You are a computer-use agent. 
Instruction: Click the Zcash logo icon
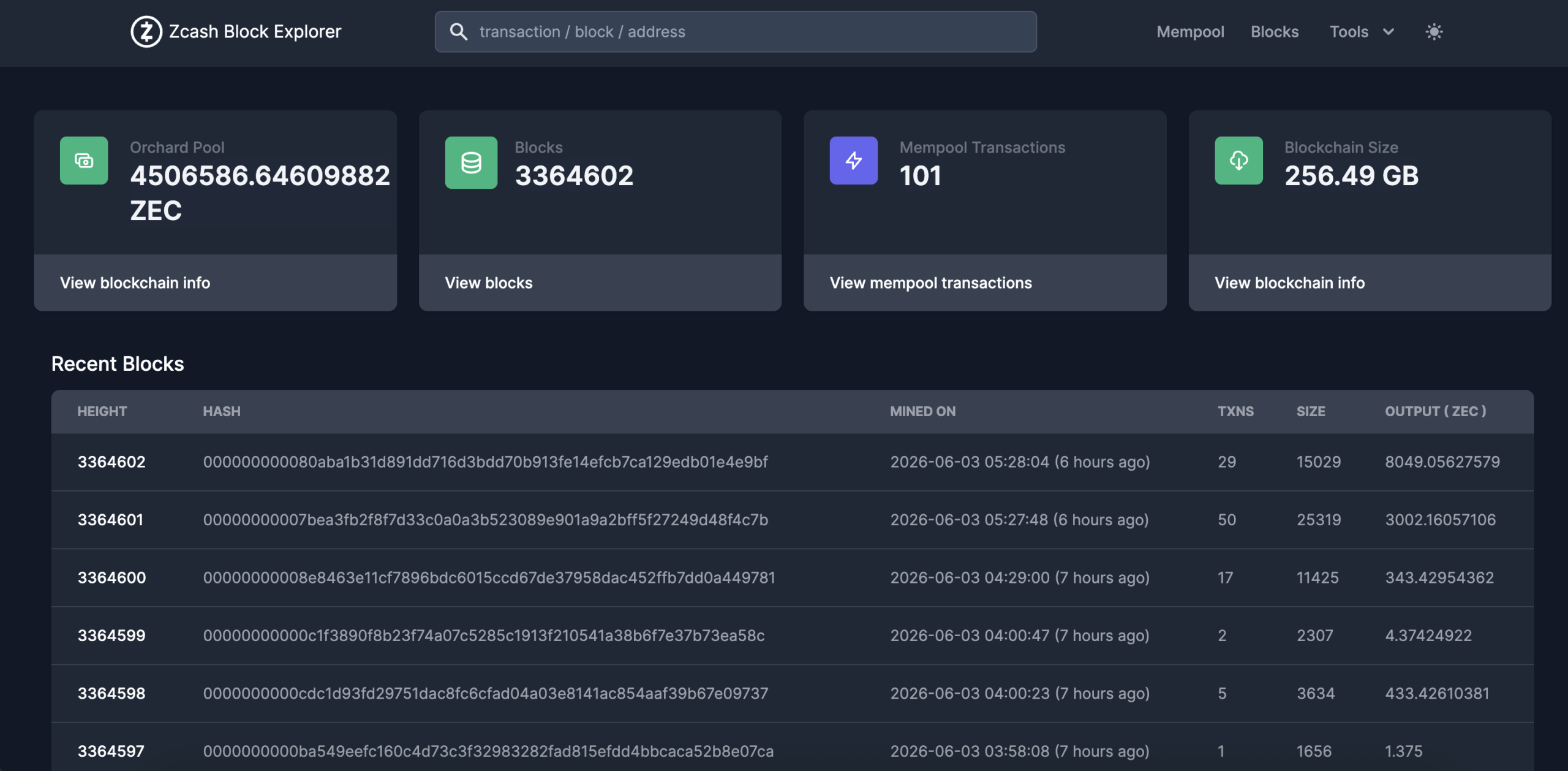point(146,32)
